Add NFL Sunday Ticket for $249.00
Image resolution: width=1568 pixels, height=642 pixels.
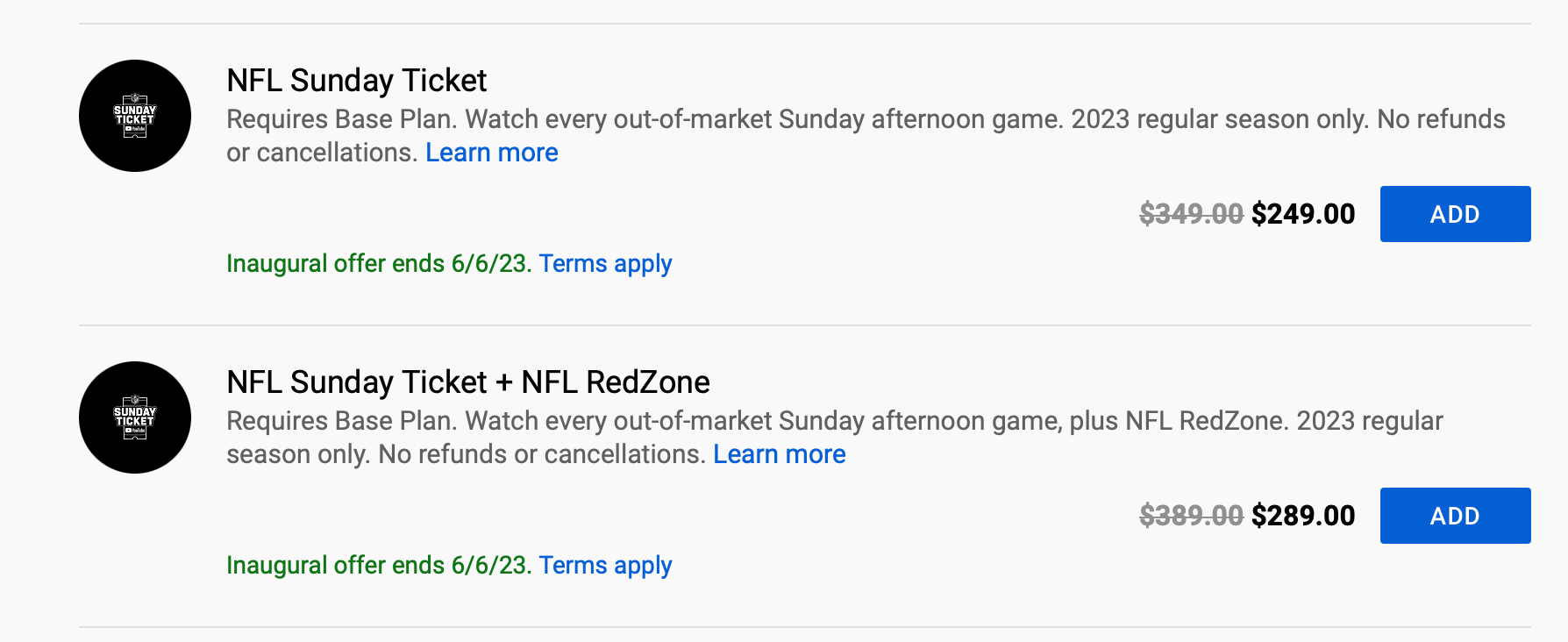click(x=1455, y=214)
